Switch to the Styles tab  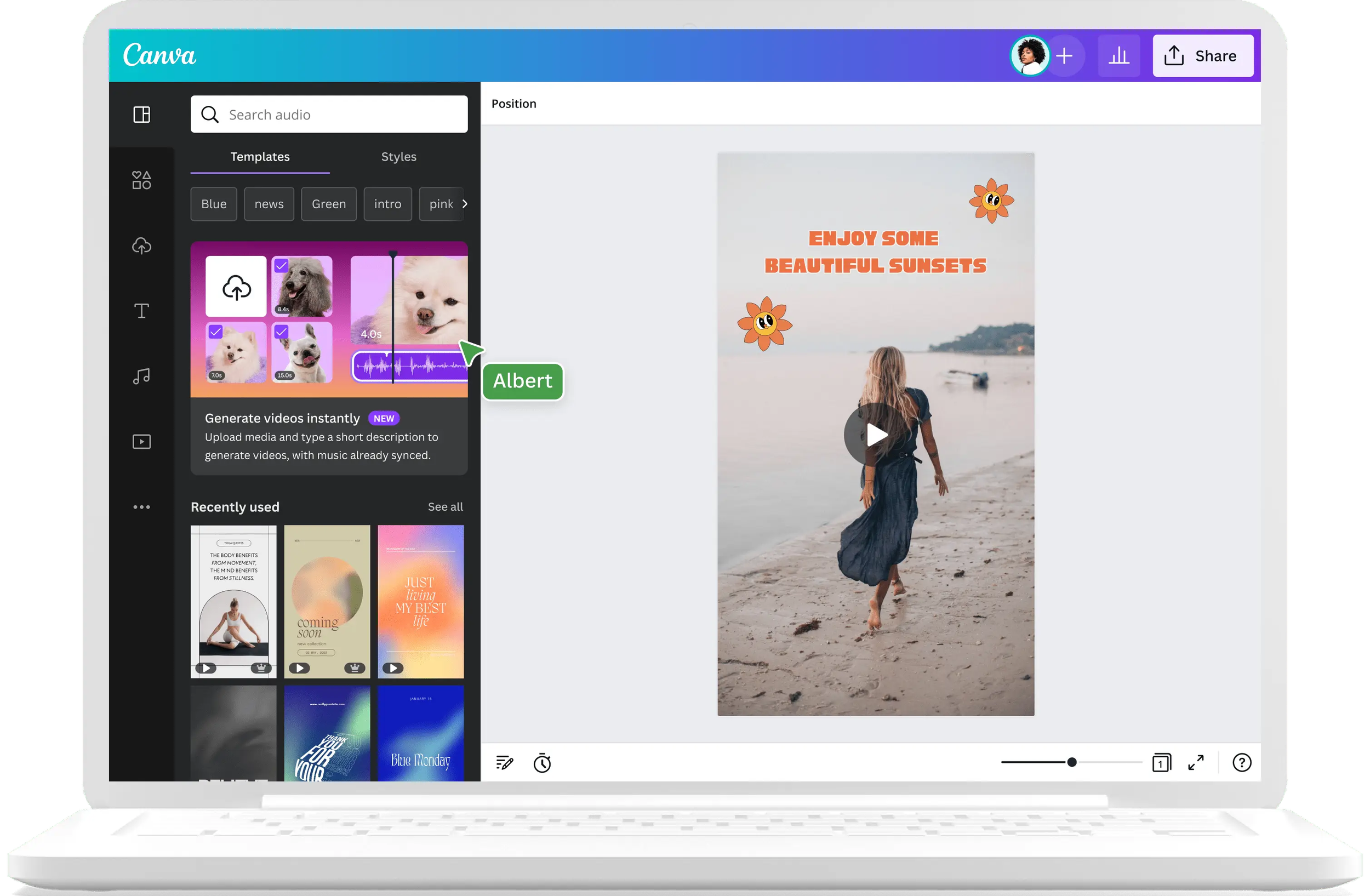[398, 157]
